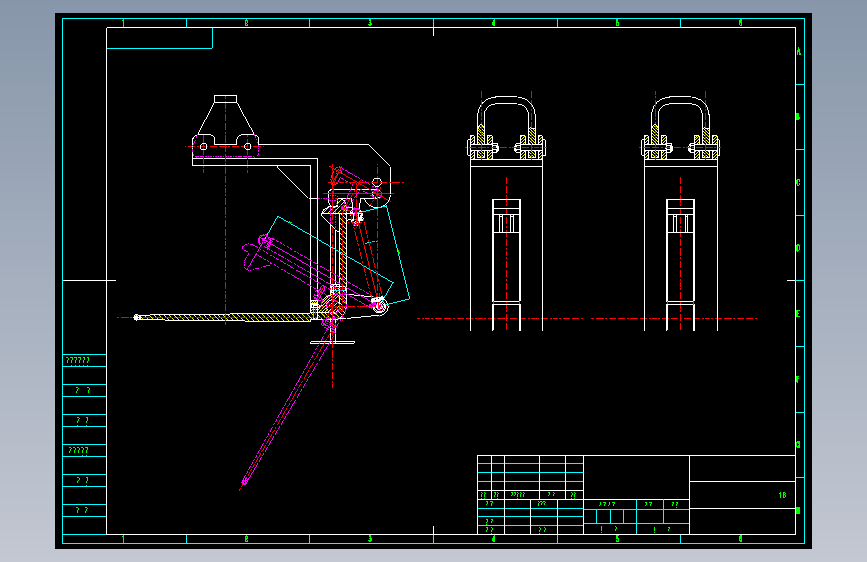
Task: Click the empty cyan box in the sheet corner
Action: click(159, 38)
